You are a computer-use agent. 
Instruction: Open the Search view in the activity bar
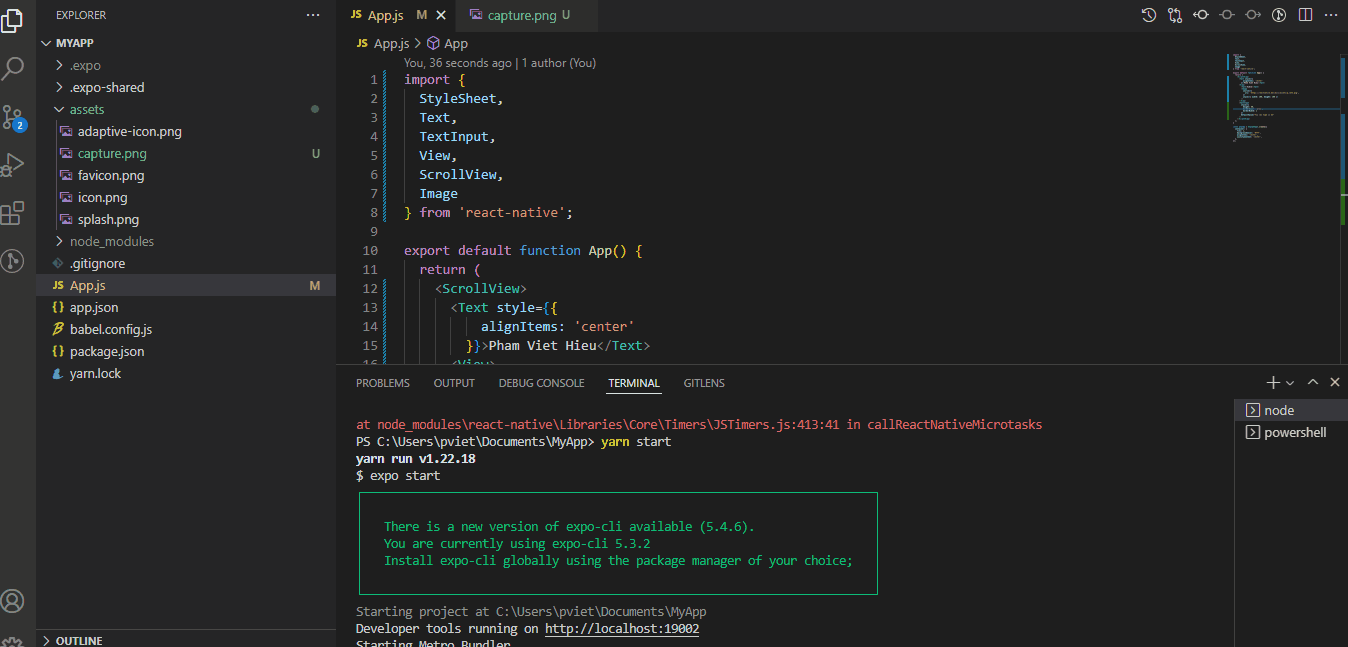[13, 68]
